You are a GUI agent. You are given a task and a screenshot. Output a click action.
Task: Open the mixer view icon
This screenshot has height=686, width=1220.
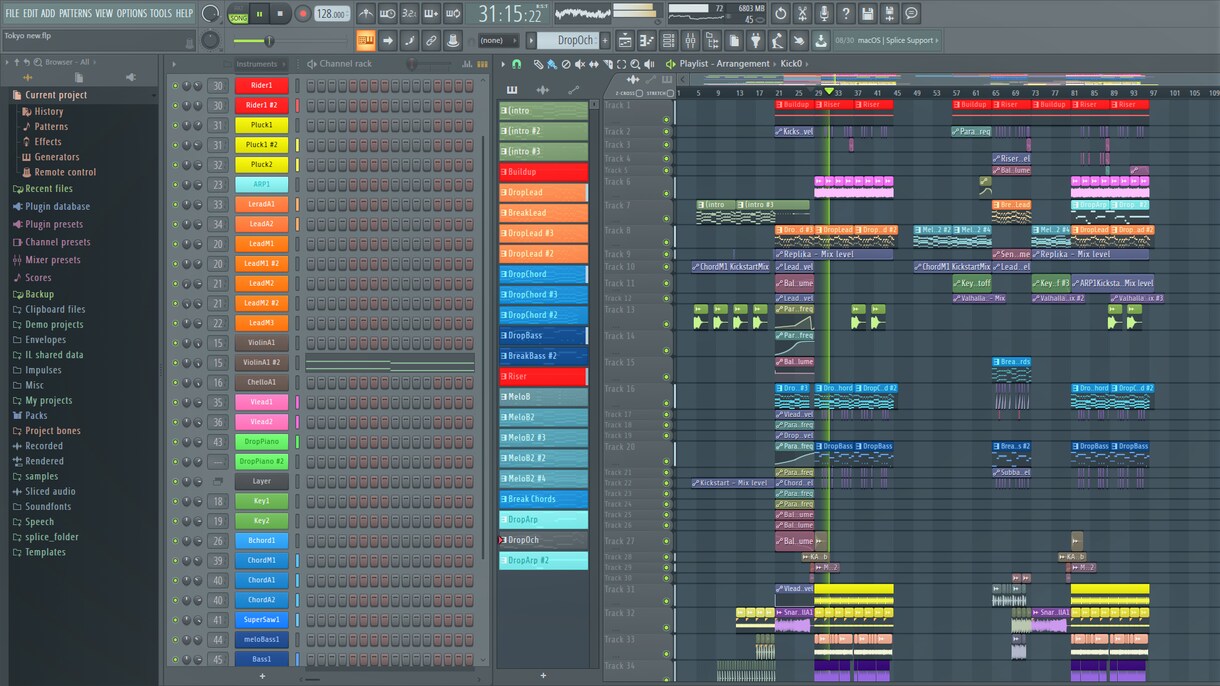[x=690, y=41]
